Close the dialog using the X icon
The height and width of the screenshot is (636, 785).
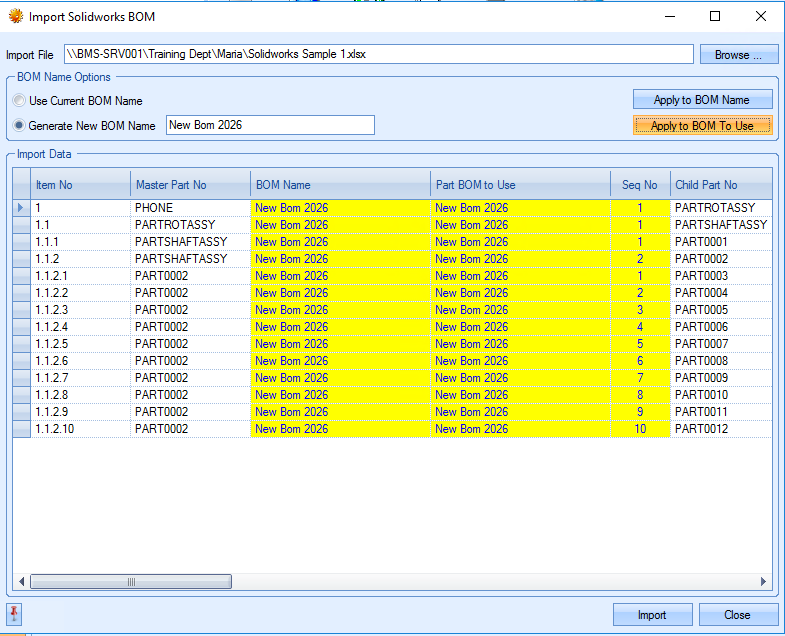(x=760, y=16)
